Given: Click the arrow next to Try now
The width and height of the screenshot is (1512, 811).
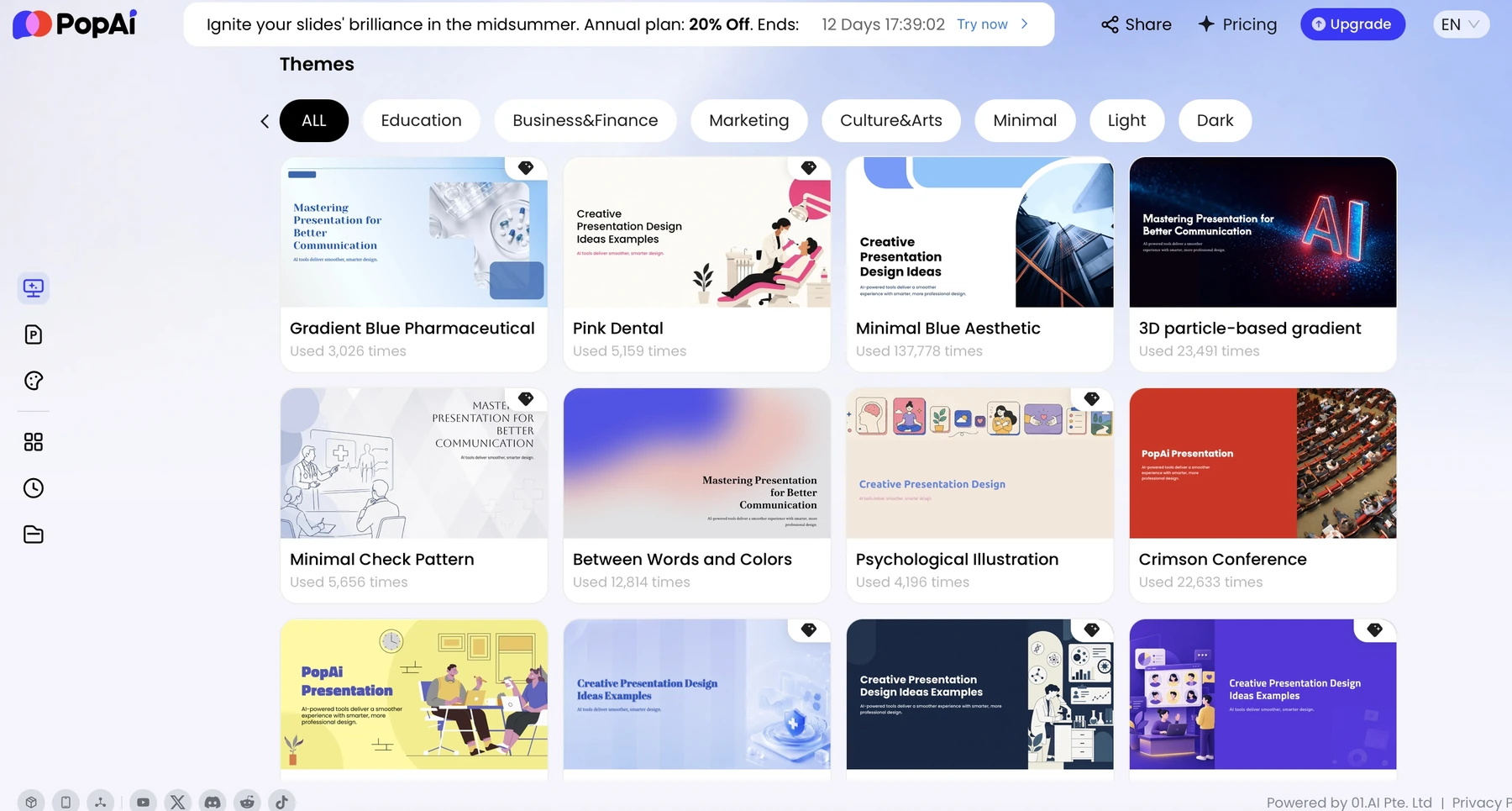Looking at the screenshot, I should [1024, 24].
